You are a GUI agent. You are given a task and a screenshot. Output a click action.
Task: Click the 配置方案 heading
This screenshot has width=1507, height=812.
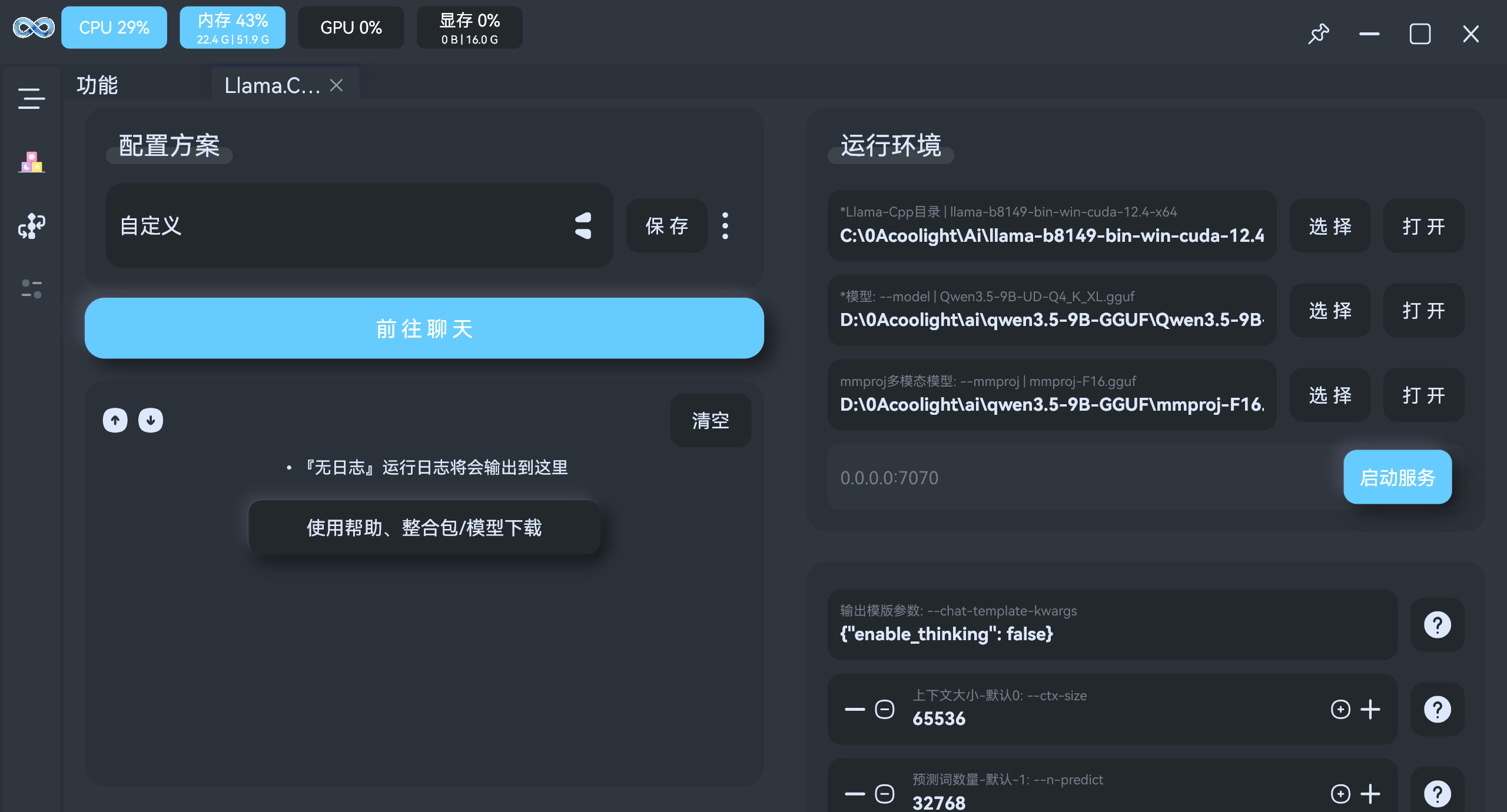coord(169,145)
